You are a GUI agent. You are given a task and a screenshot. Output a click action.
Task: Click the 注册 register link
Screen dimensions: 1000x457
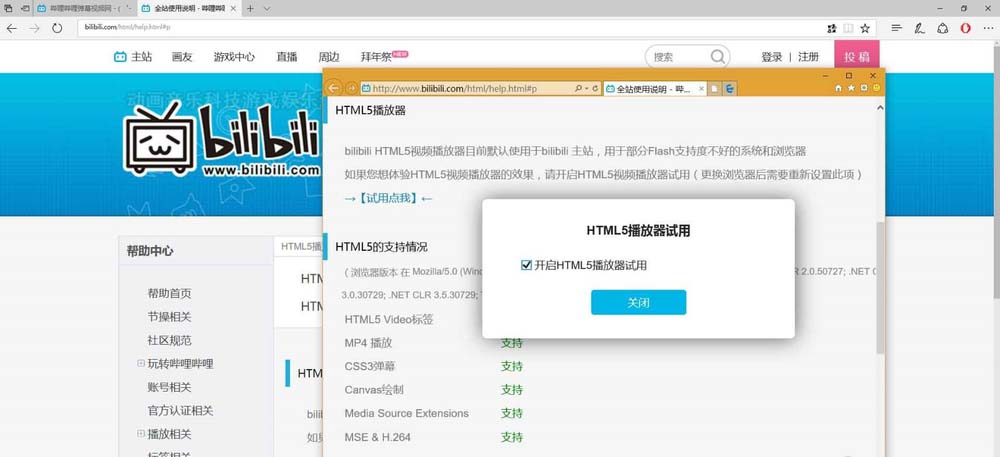[x=808, y=57]
